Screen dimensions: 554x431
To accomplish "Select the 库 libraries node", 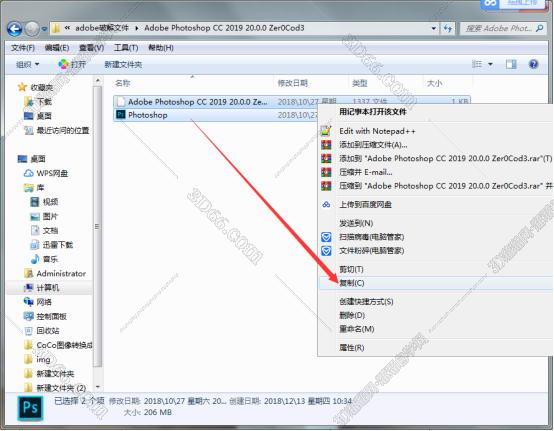I will [35, 188].
